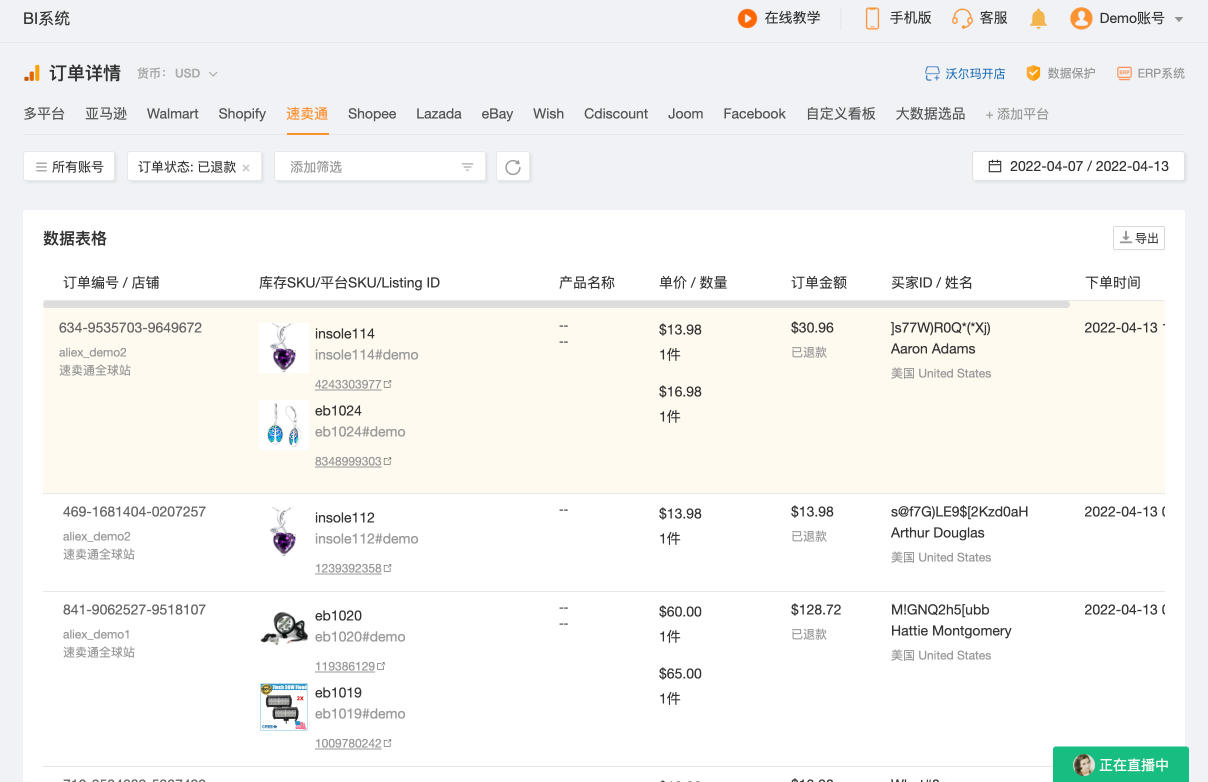Click the export button
The height and width of the screenshot is (782, 1208).
click(x=1139, y=238)
